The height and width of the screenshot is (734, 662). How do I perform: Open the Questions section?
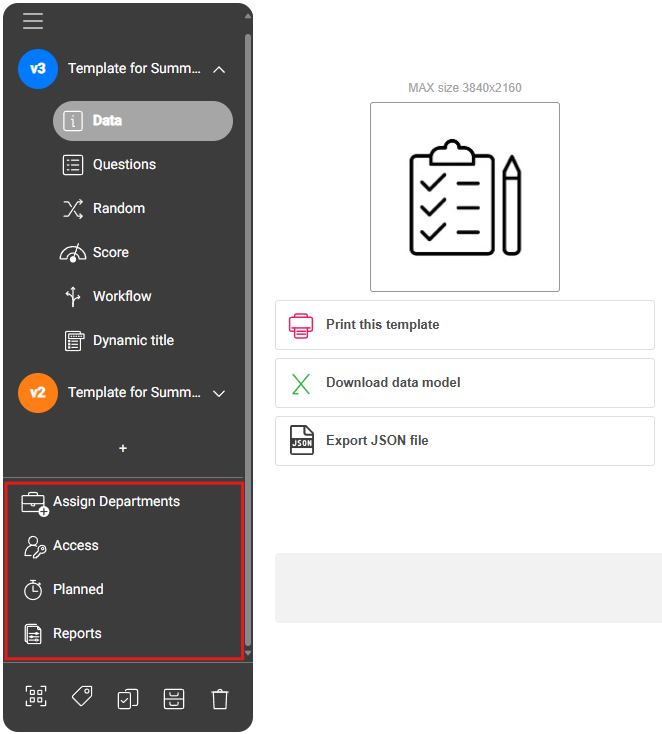click(x=124, y=165)
